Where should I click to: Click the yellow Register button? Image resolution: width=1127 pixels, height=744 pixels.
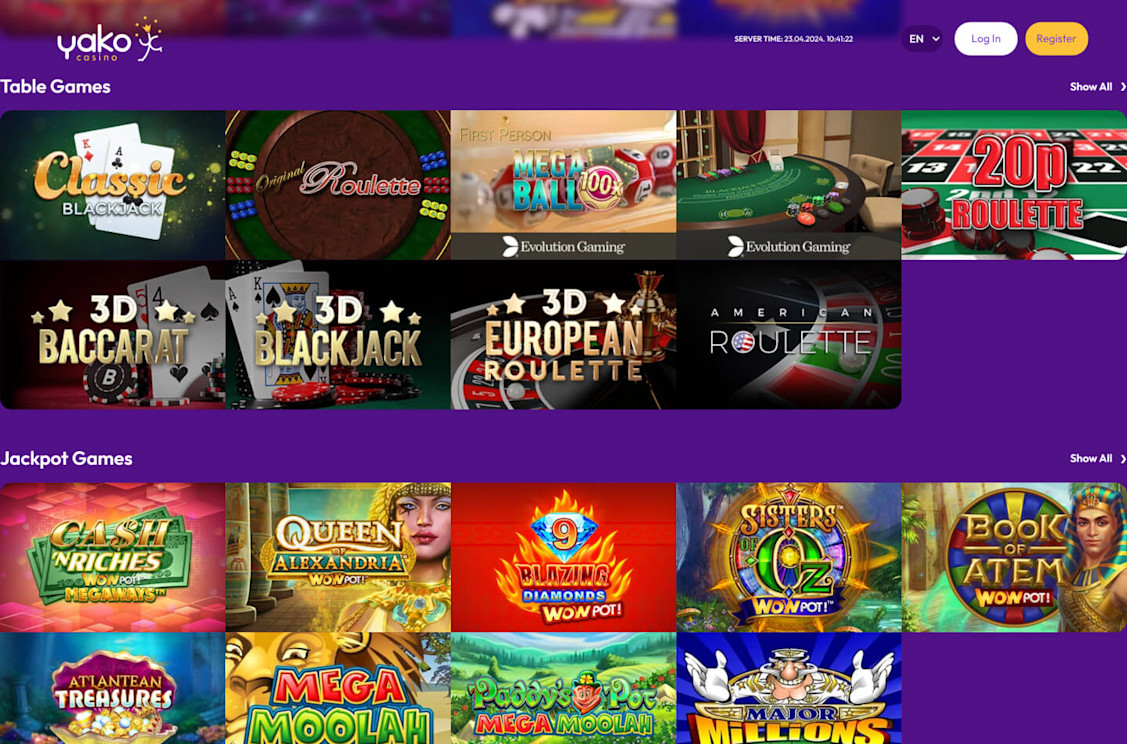click(1056, 39)
